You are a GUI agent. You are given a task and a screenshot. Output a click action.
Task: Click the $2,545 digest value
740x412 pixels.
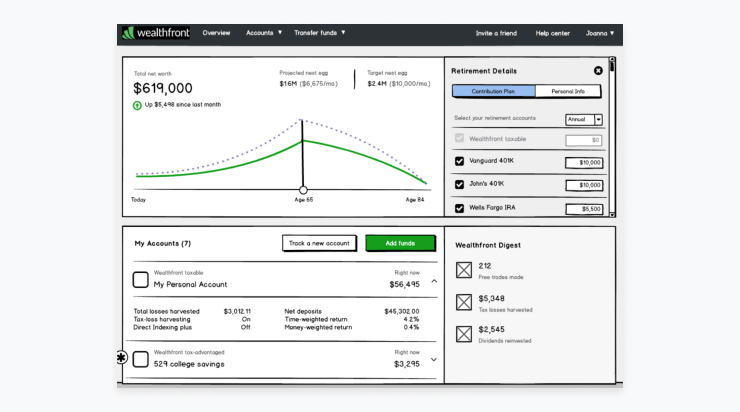(x=491, y=329)
